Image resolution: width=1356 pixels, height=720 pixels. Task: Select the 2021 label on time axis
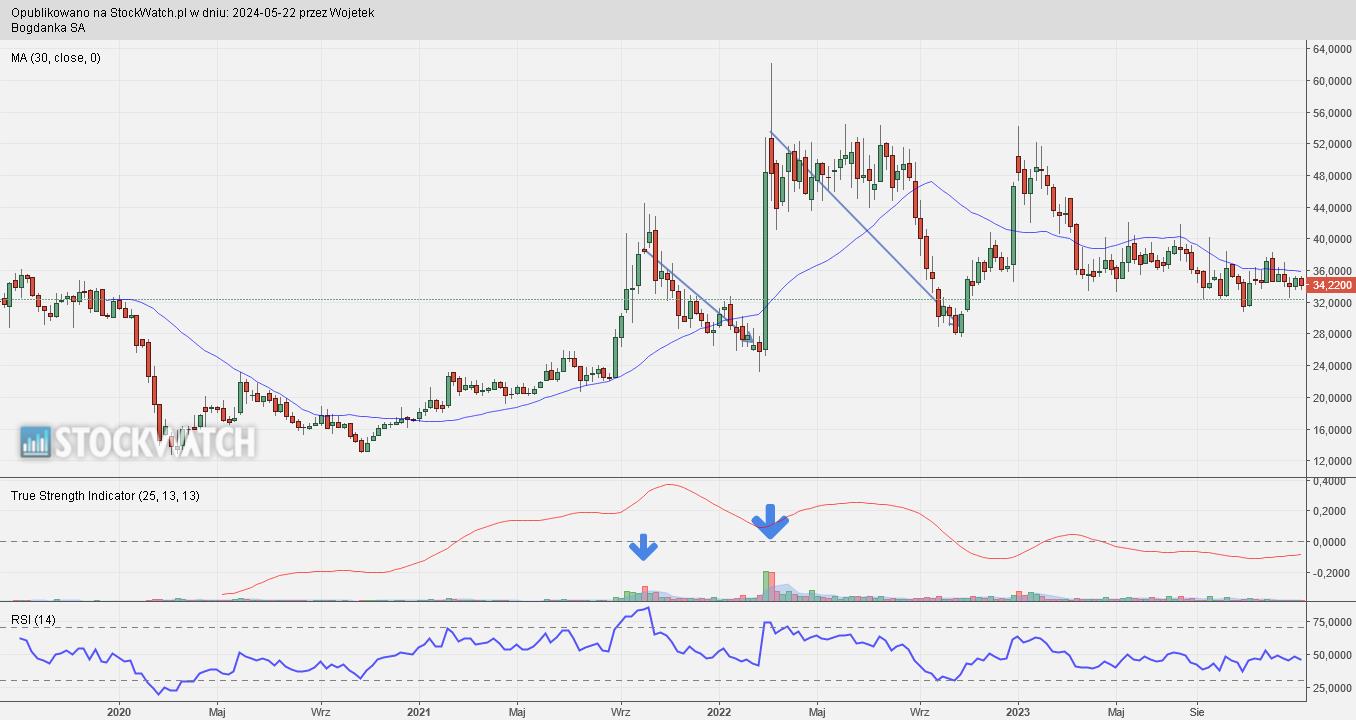[x=419, y=712]
